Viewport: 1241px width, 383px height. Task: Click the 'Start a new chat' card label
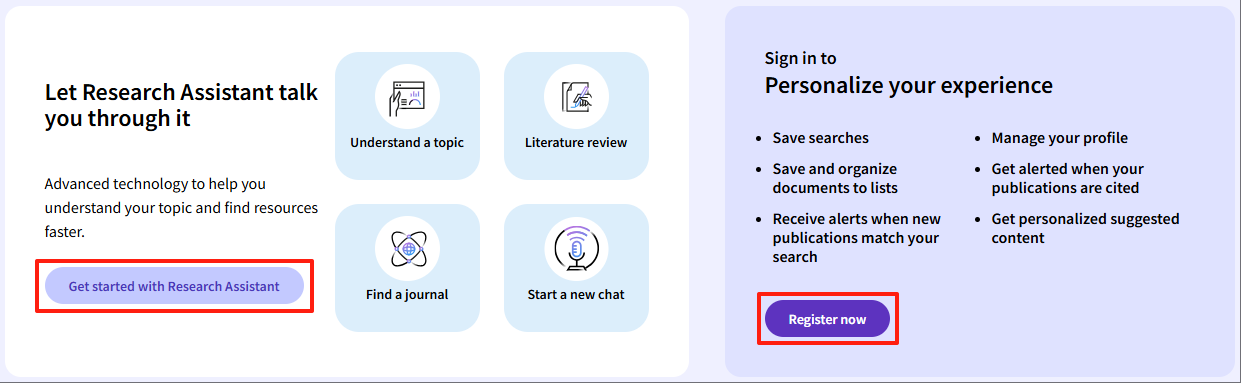click(x=576, y=294)
